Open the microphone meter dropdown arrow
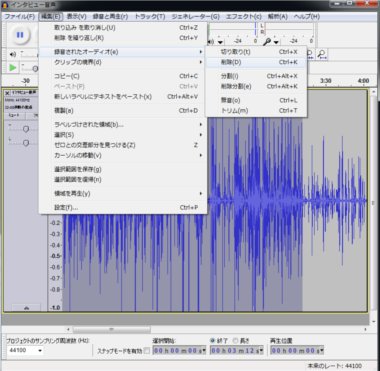 (276, 42)
